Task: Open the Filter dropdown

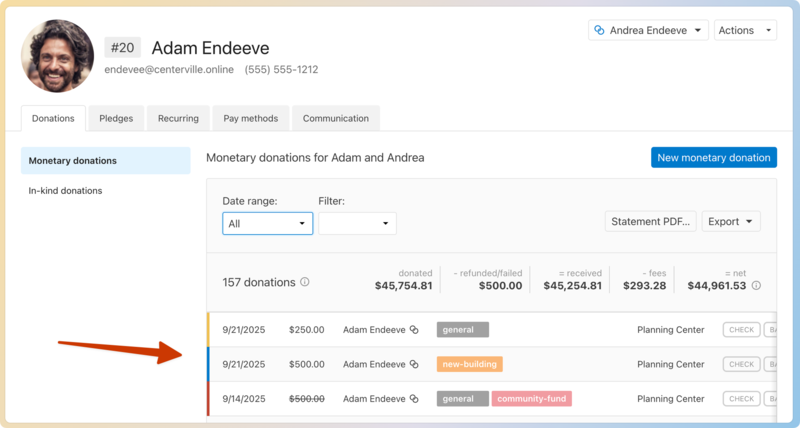Action: [357, 224]
